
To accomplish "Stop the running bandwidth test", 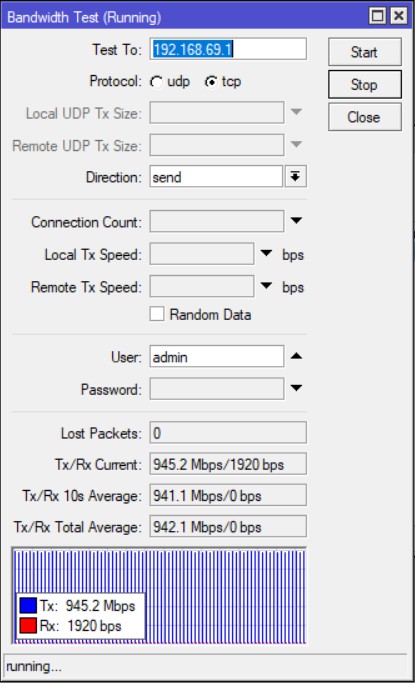I will point(364,85).
